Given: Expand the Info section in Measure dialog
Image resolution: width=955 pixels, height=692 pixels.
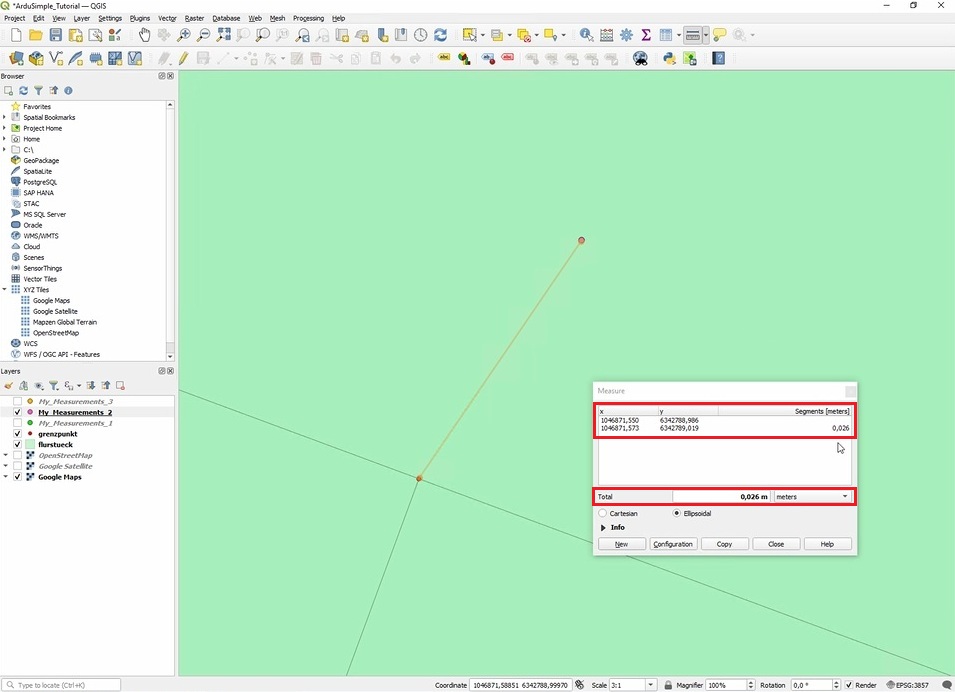Looking at the screenshot, I should coord(603,527).
